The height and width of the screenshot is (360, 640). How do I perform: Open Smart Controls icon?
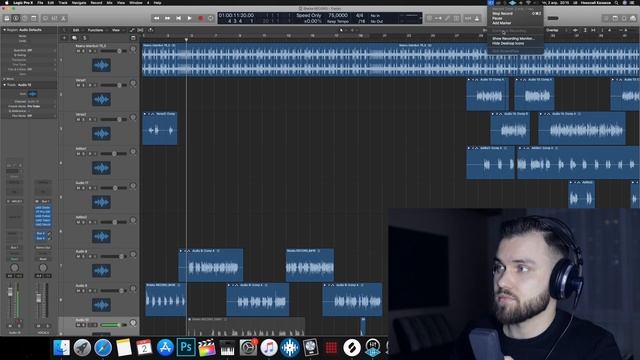[46, 18]
